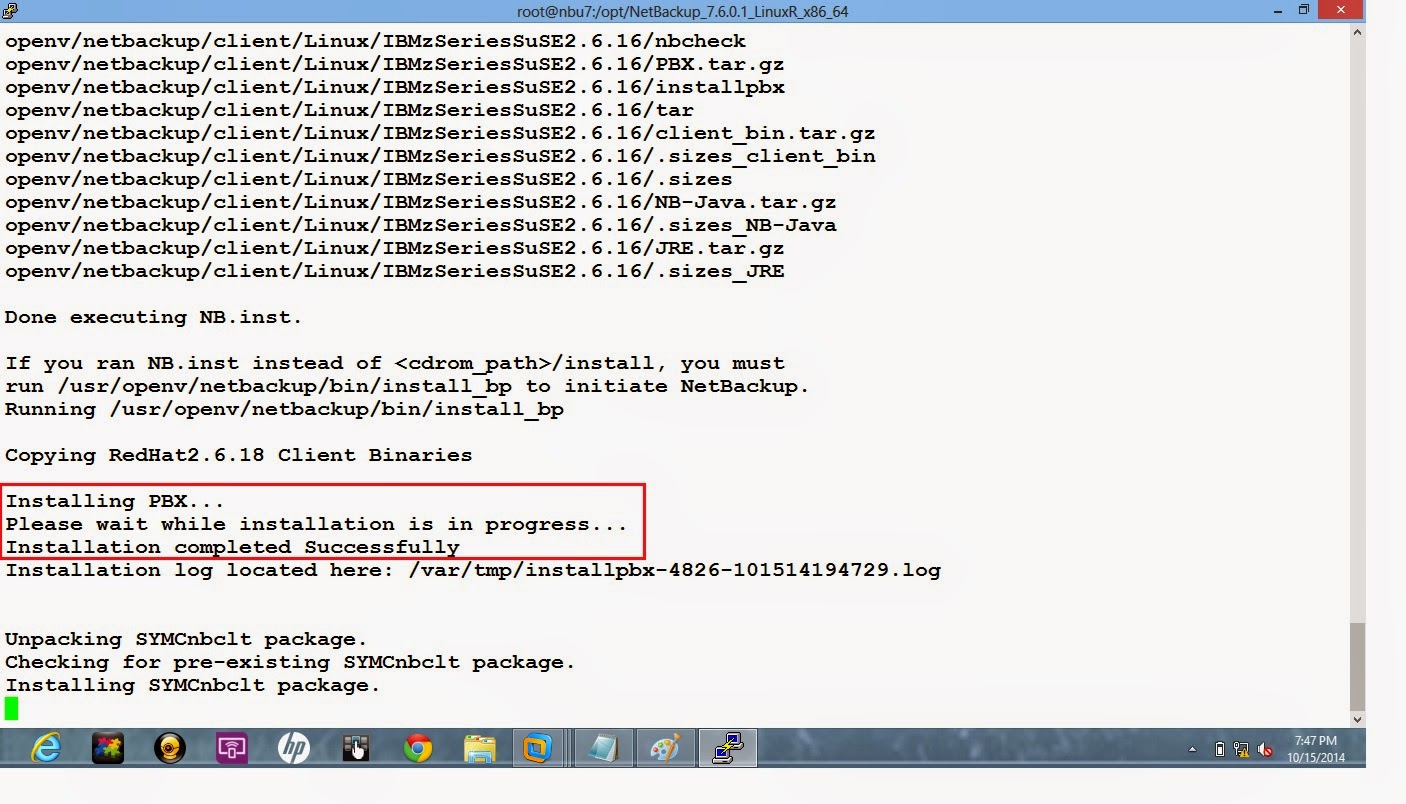Click the line ending in '/nbcheck'

click(x=375, y=41)
